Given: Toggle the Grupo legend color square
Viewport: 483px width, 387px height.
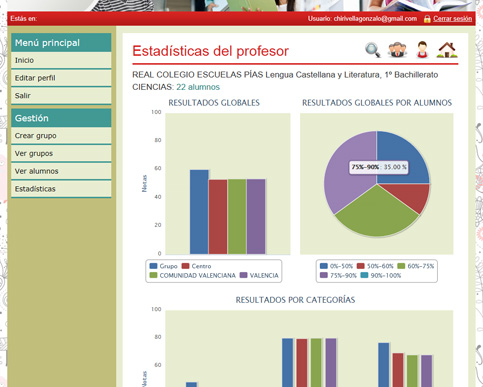Looking at the screenshot, I should (153, 266).
